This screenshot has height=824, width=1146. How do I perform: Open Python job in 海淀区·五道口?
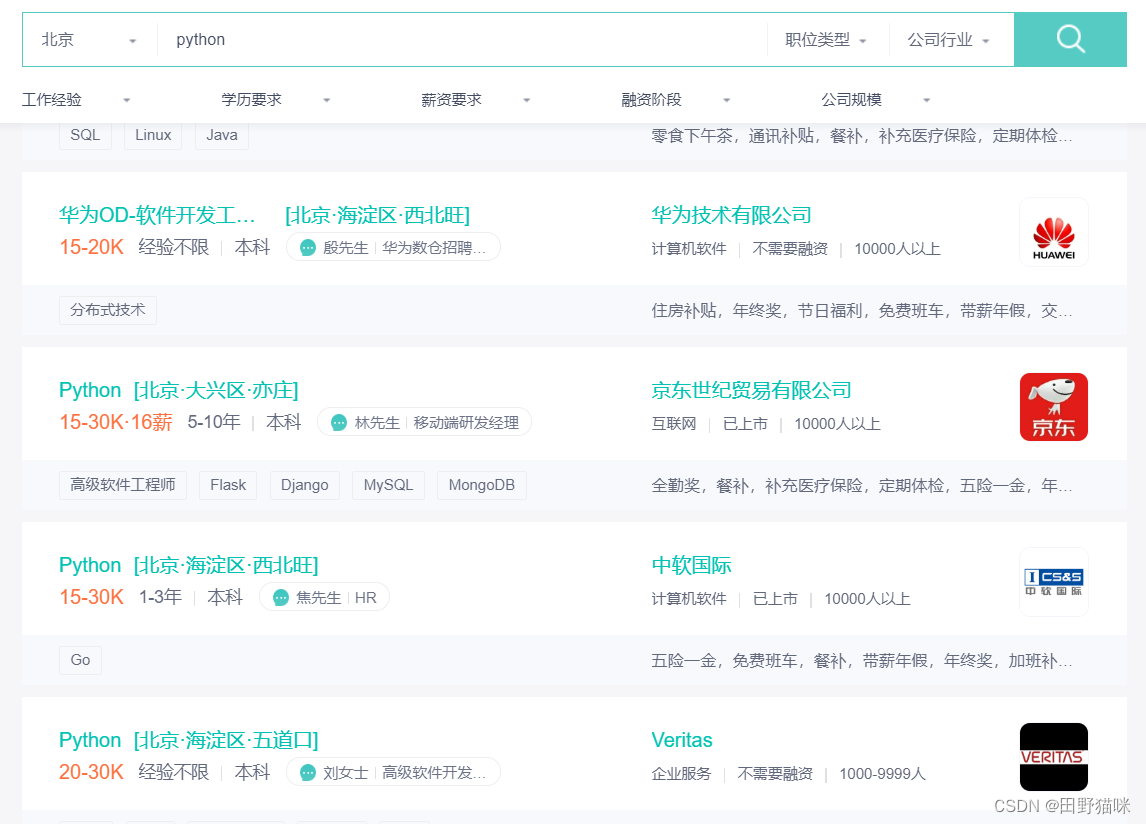pyautogui.click(x=189, y=740)
